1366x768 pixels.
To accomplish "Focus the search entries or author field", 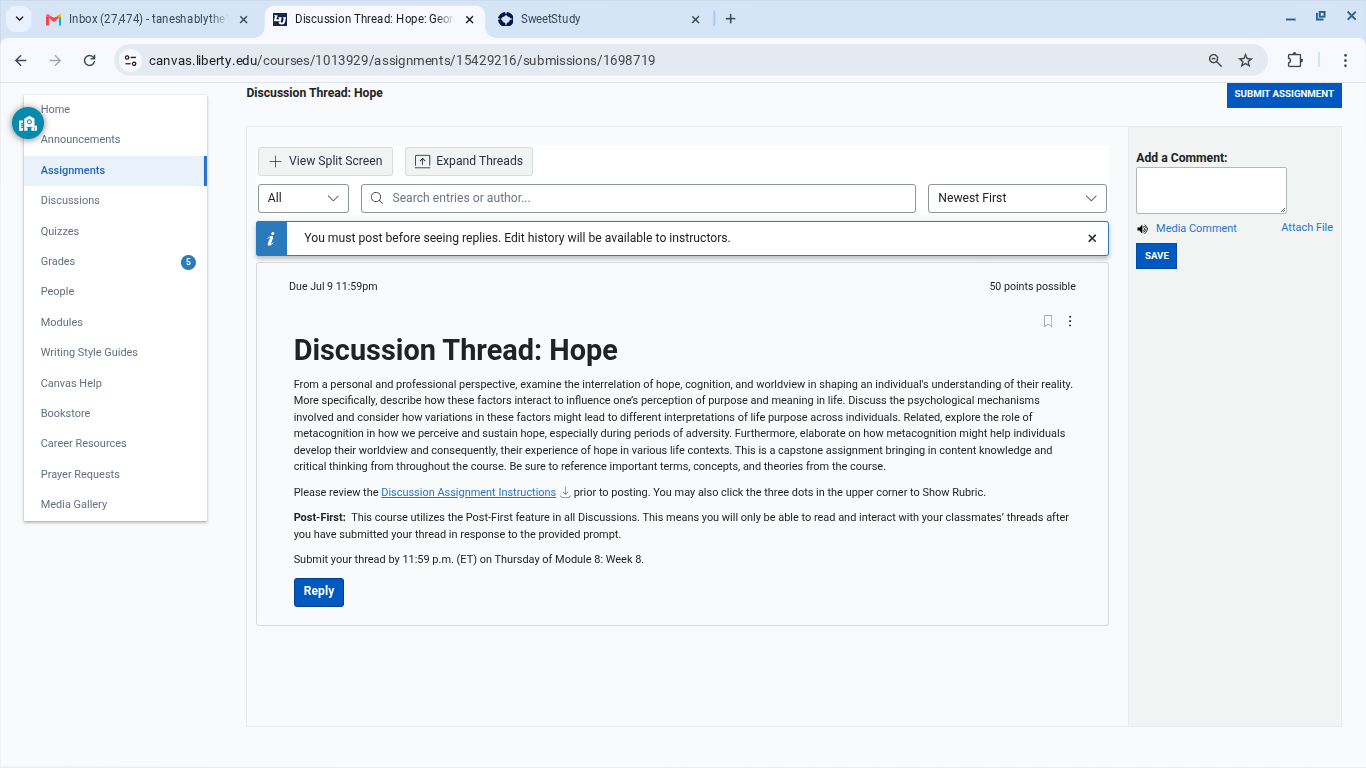I will click(x=638, y=198).
